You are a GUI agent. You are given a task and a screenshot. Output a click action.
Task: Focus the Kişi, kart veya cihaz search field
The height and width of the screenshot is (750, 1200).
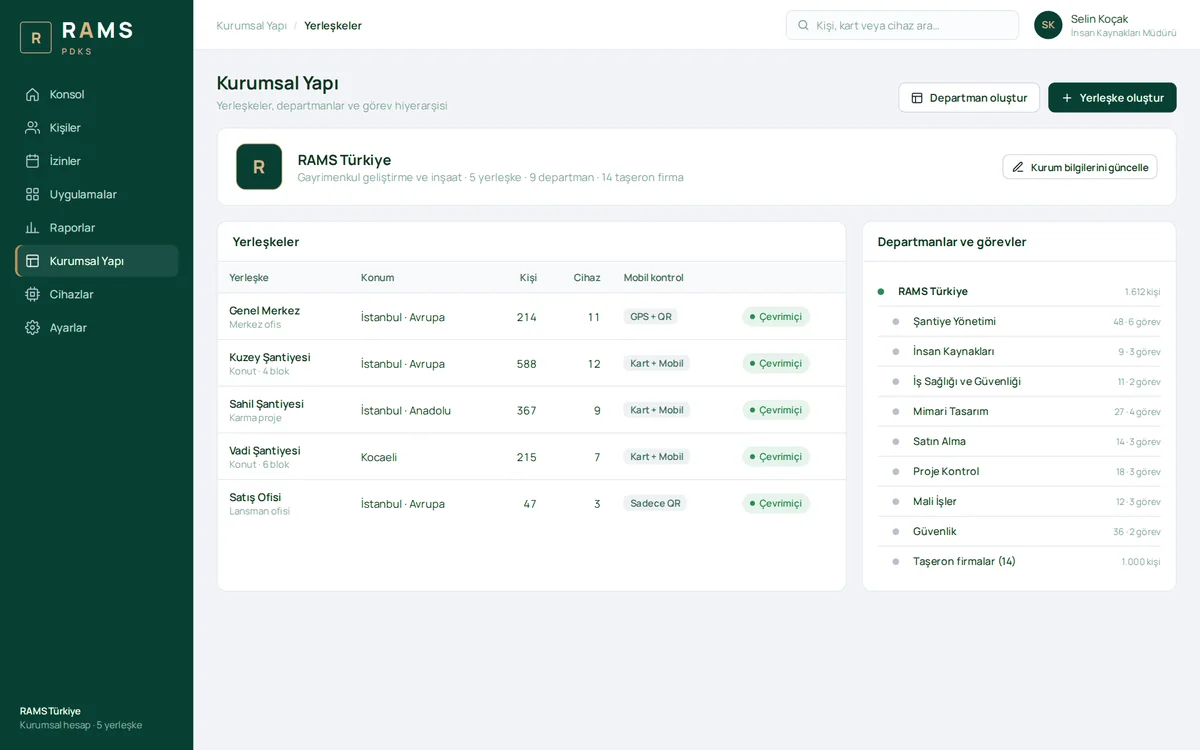(x=902, y=25)
